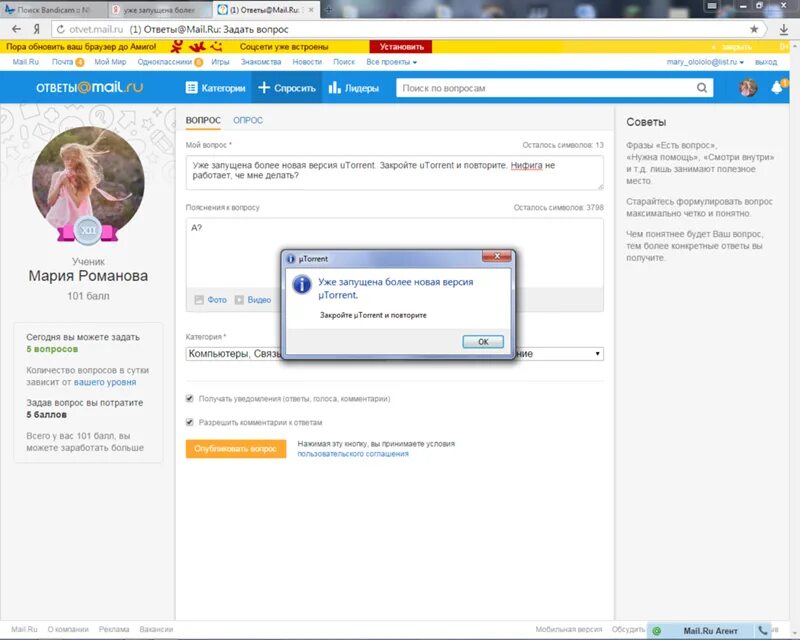Viewport: 800px width, 640px height.
Task: Click the Mail.Ru Агент status icon
Action: 656,631
